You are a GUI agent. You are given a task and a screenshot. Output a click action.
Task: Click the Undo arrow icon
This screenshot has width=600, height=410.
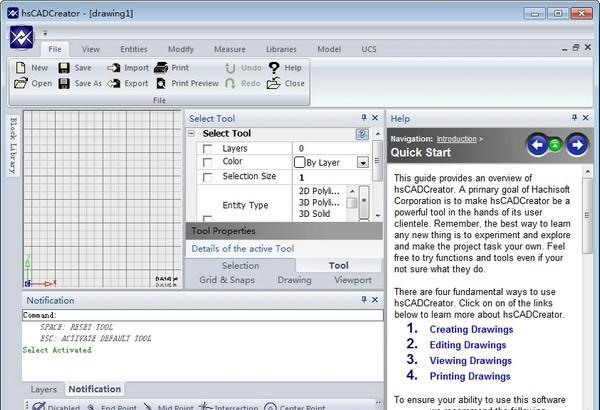230,68
